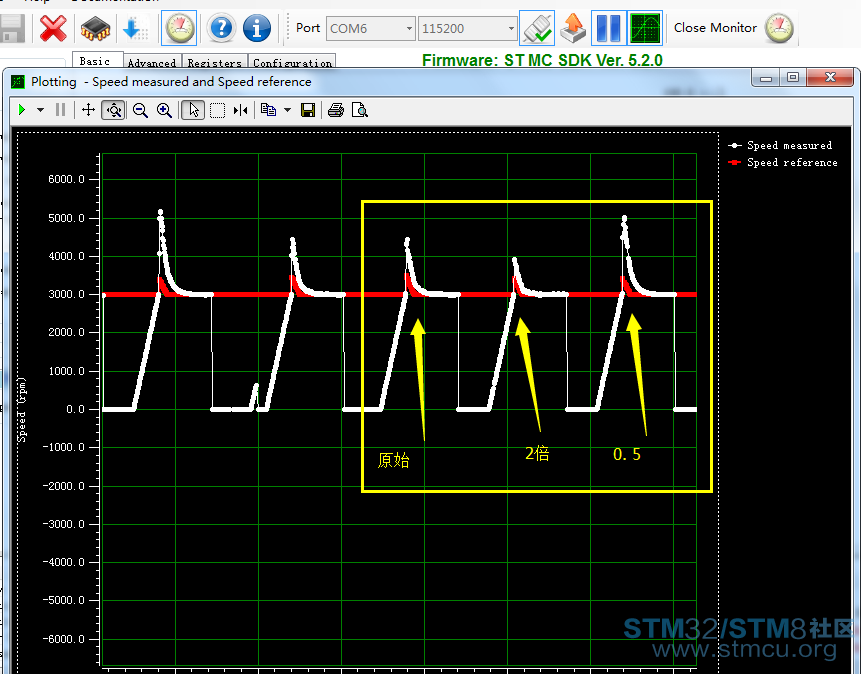Click the microcontroller chip icon
The height and width of the screenshot is (674, 861).
(x=95, y=28)
